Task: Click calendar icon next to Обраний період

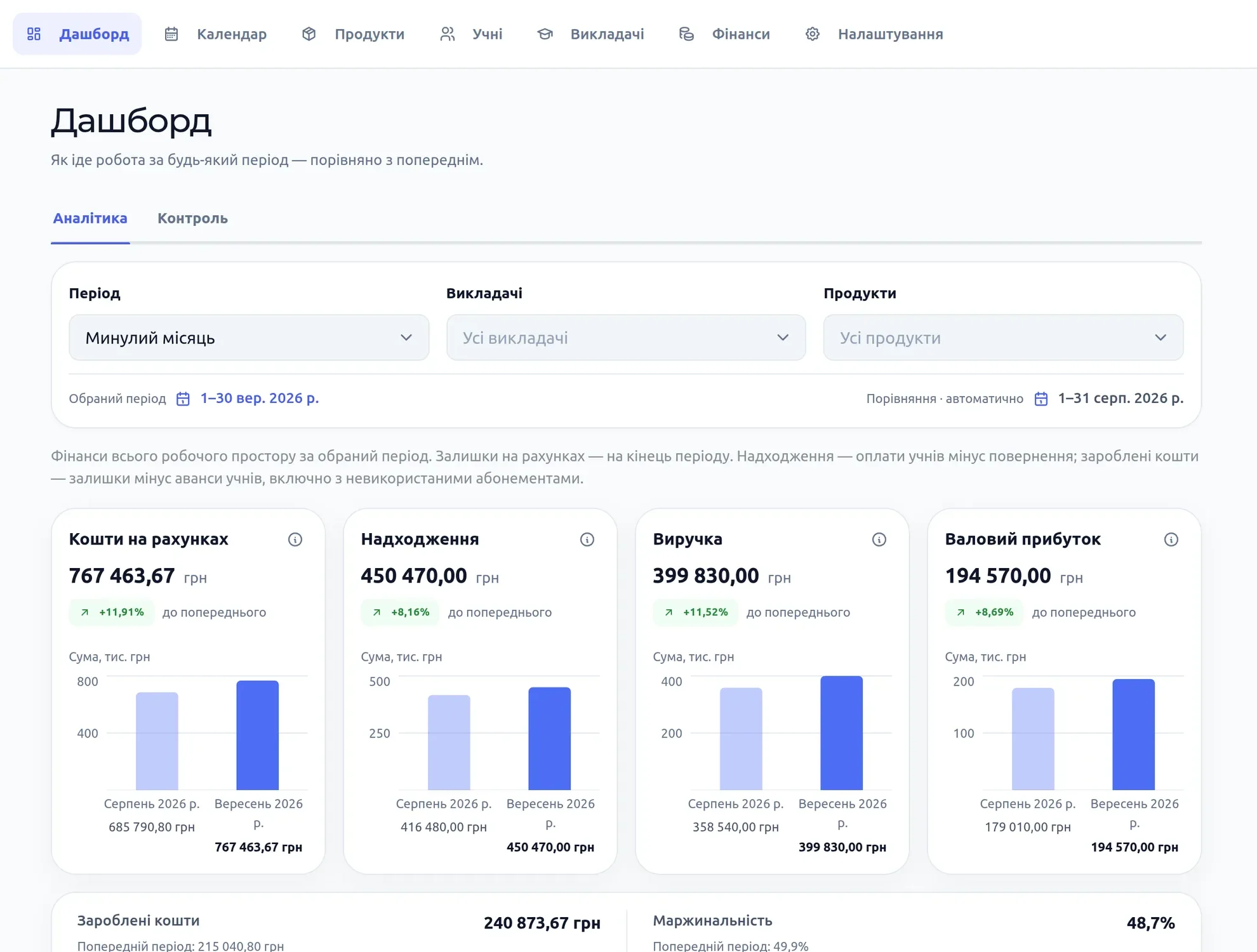Action: tap(183, 399)
